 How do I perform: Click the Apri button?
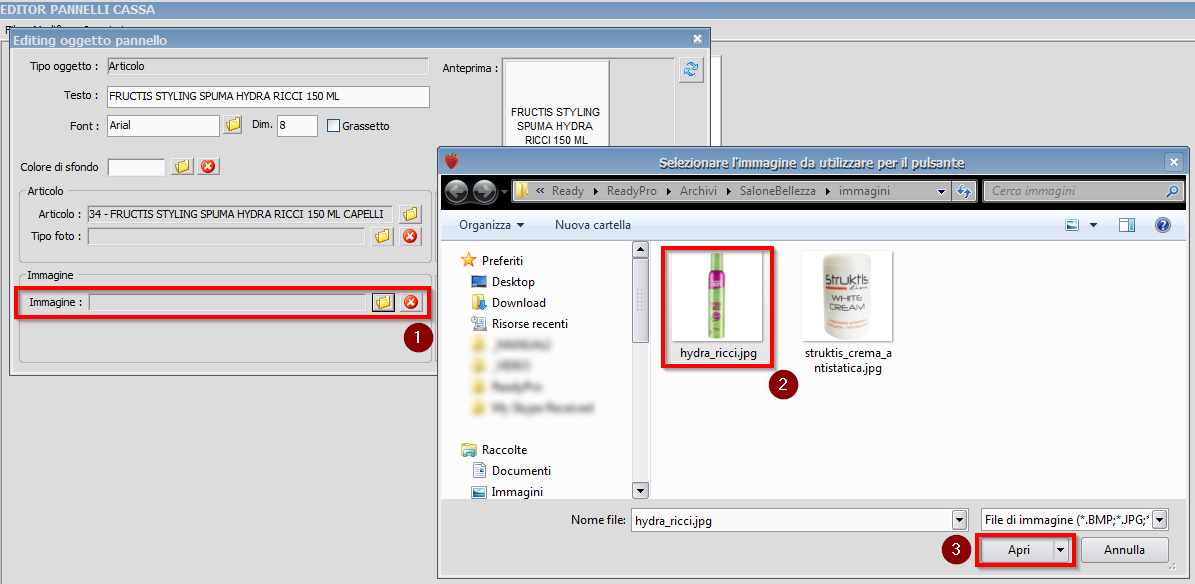pos(1018,550)
